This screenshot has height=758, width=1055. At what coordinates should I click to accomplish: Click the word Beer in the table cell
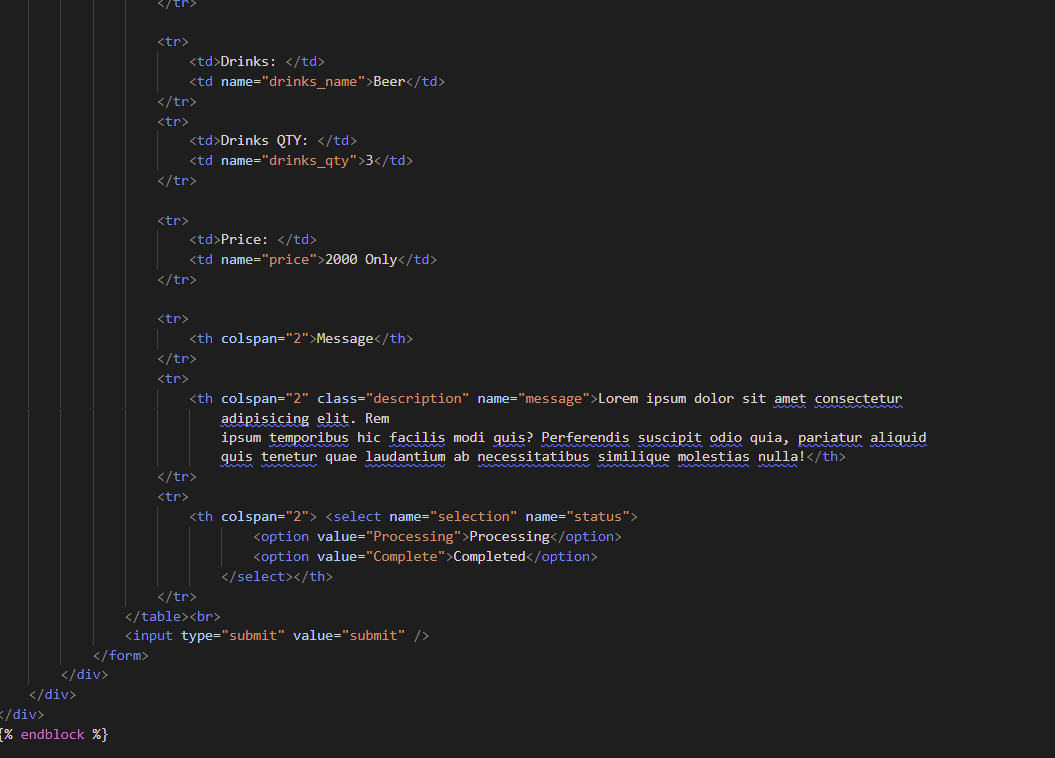tap(389, 81)
